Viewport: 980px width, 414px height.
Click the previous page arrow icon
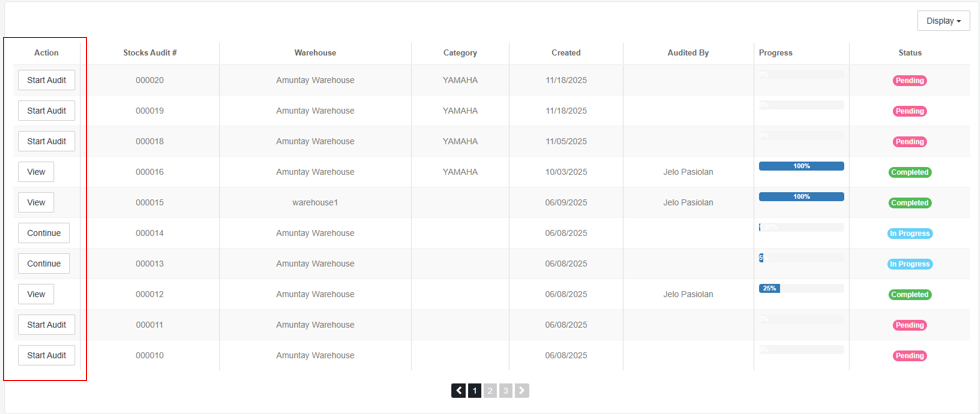point(459,391)
